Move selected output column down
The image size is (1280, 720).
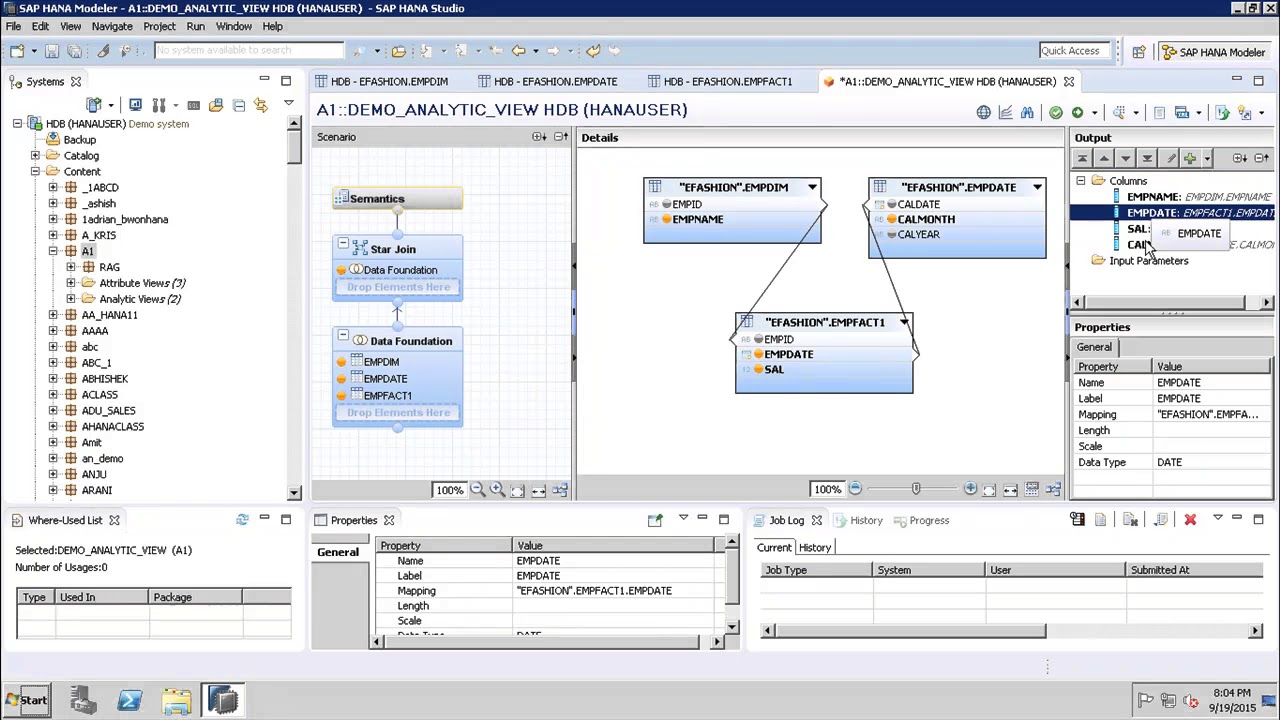1125,158
